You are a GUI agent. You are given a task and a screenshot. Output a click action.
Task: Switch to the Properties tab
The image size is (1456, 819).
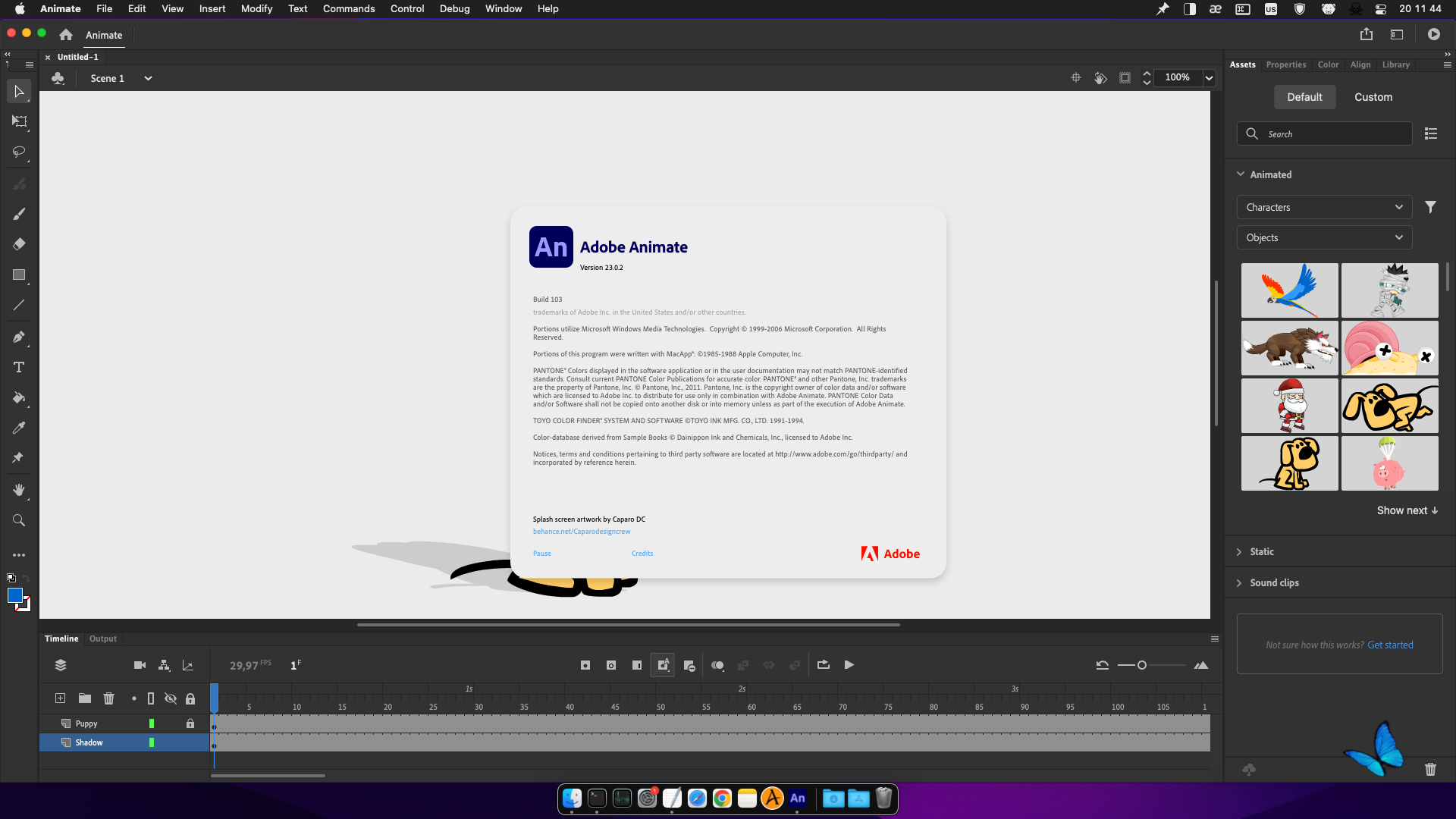[x=1285, y=64]
